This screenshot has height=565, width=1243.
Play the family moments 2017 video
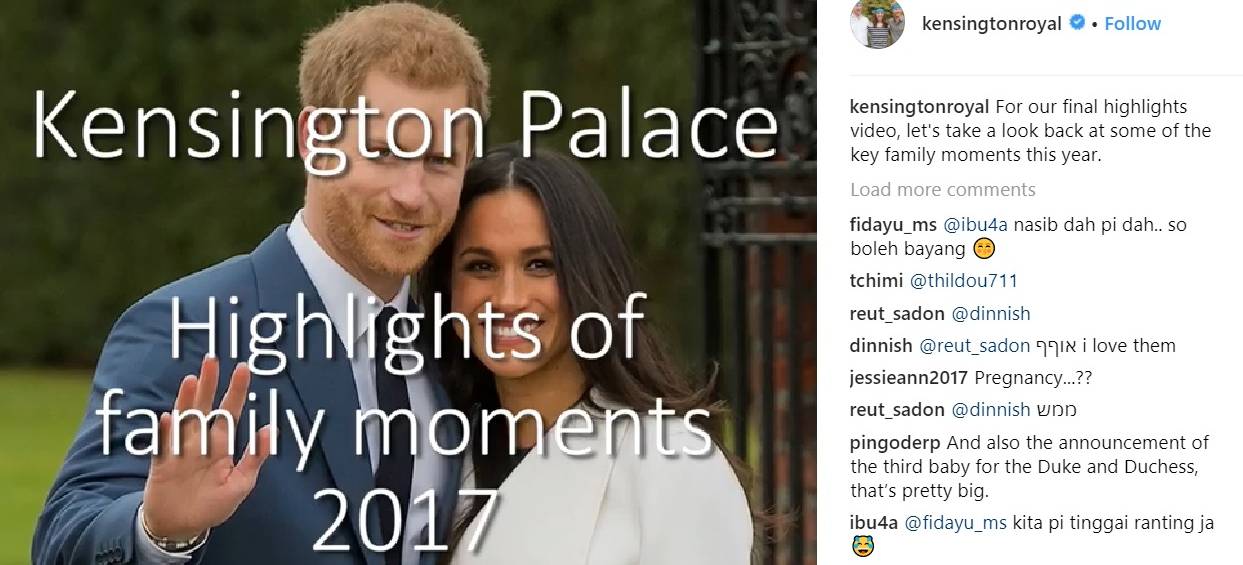point(409,282)
